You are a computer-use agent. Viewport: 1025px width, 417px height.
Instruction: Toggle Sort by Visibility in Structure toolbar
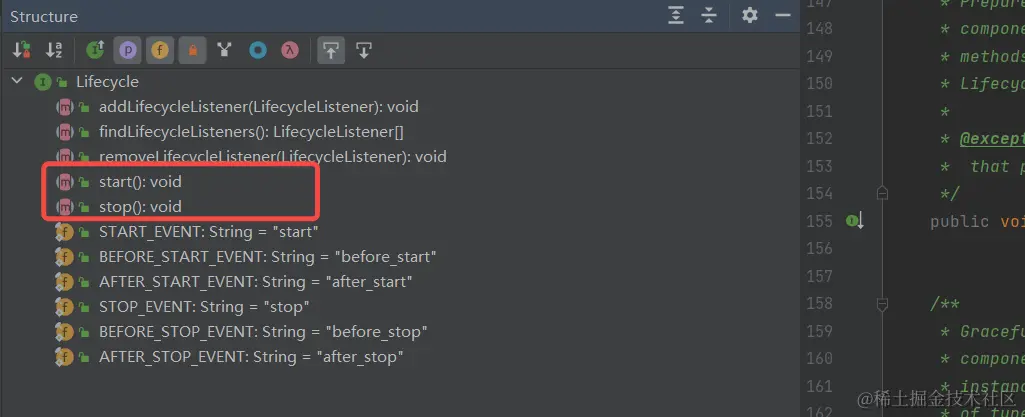pyautogui.click(x=21, y=50)
